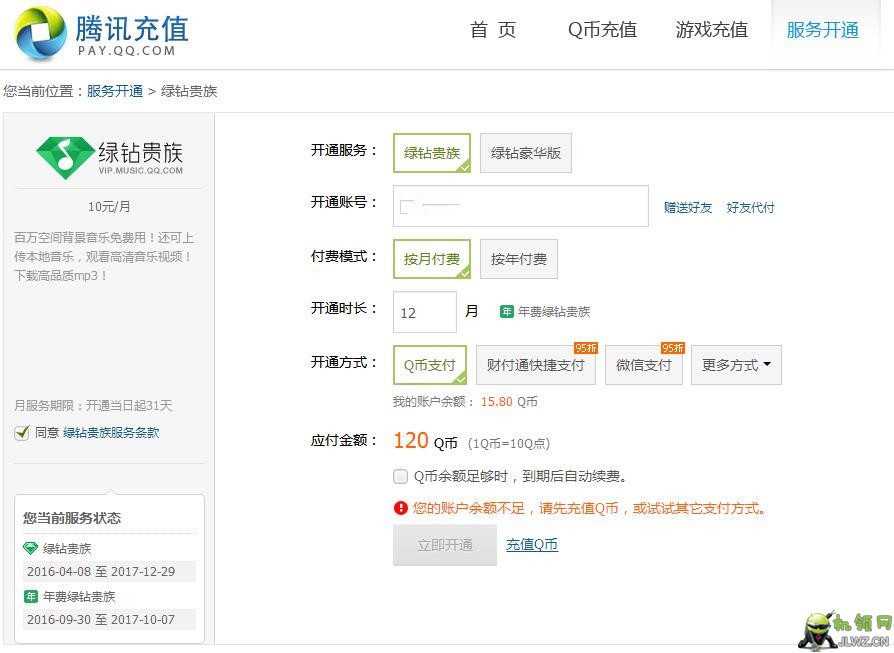Open the 充值Q币 link

pyautogui.click(x=532, y=545)
